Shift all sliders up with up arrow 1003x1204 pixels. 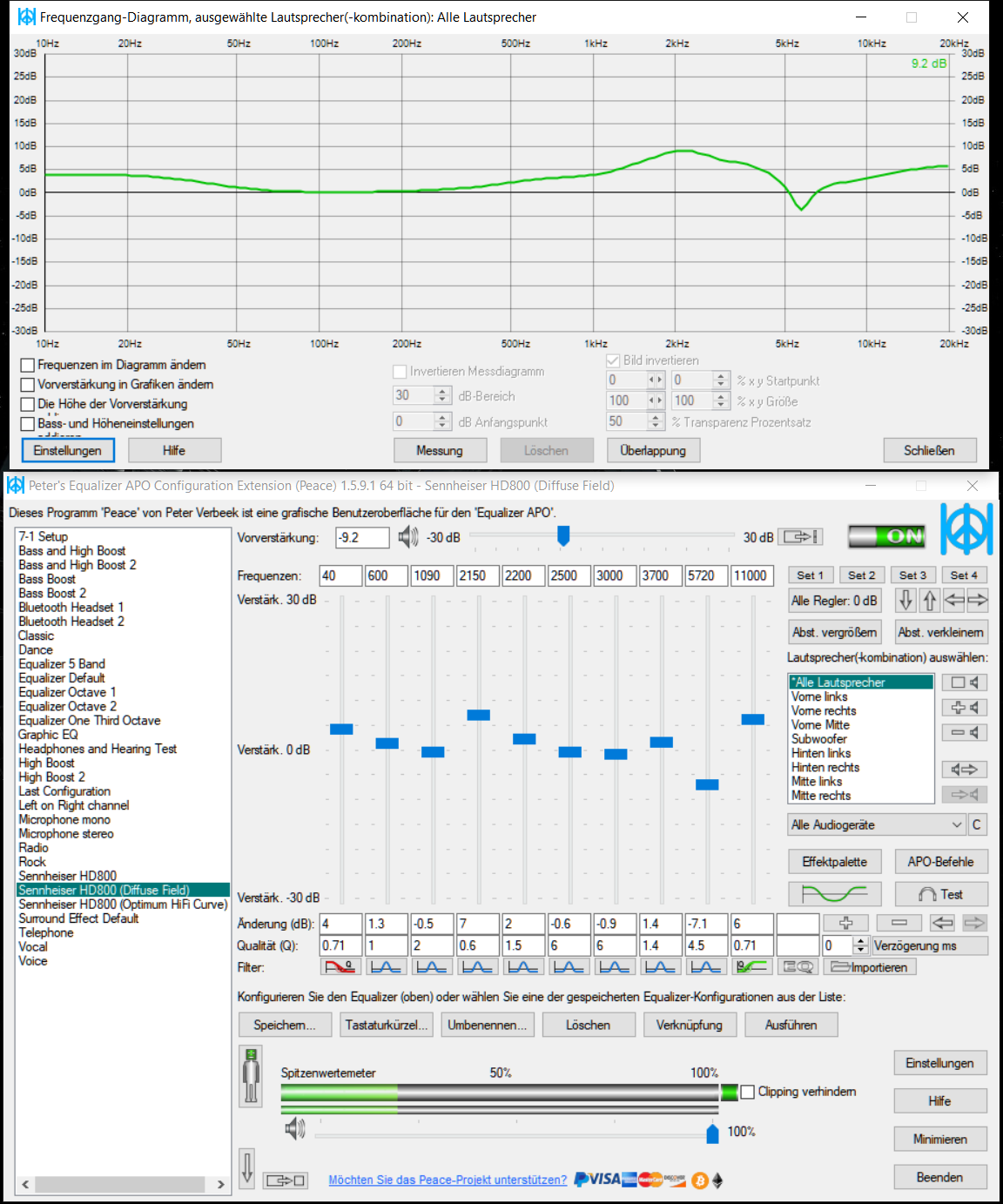click(x=930, y=601)
